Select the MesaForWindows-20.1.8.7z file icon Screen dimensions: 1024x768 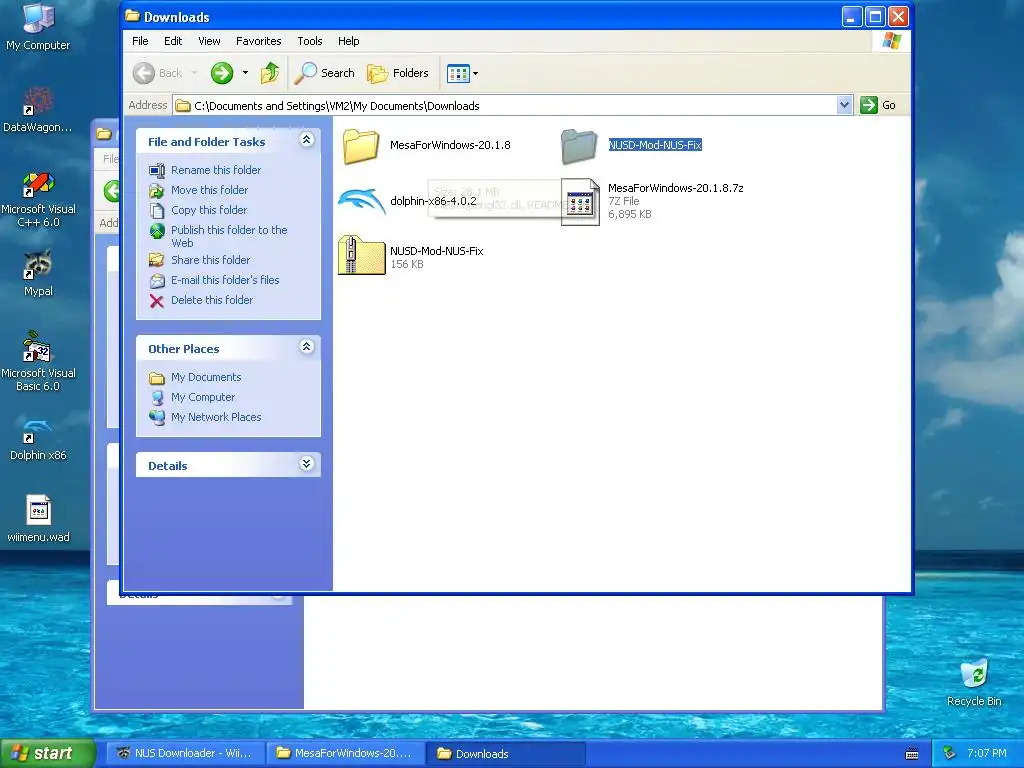coord(580,202)
